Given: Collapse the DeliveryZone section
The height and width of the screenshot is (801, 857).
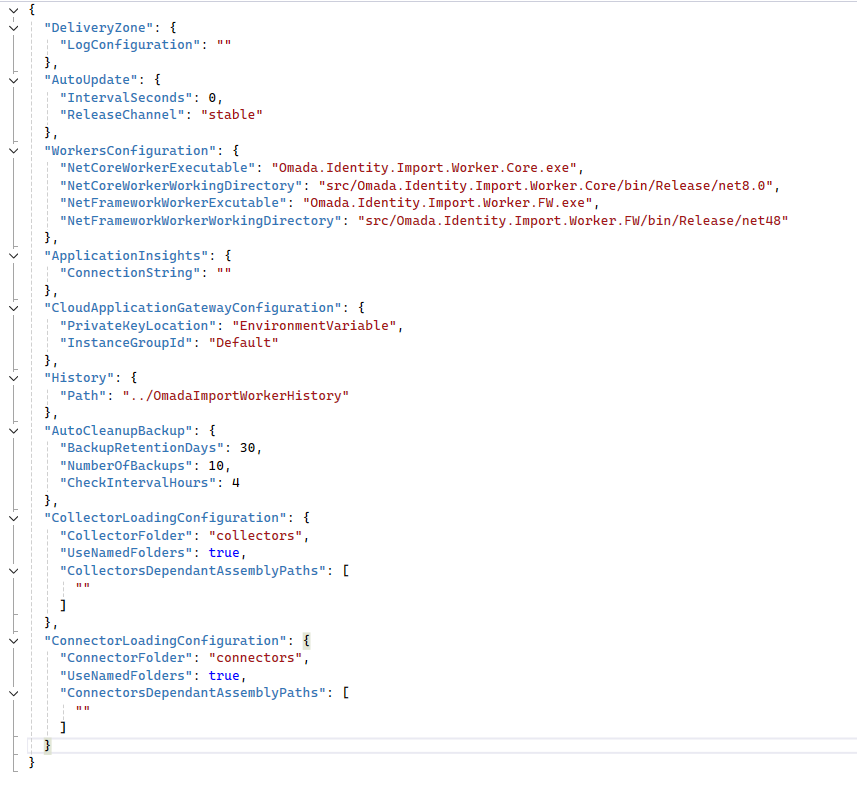Looking at the screenshot, I should click(13, 27).
